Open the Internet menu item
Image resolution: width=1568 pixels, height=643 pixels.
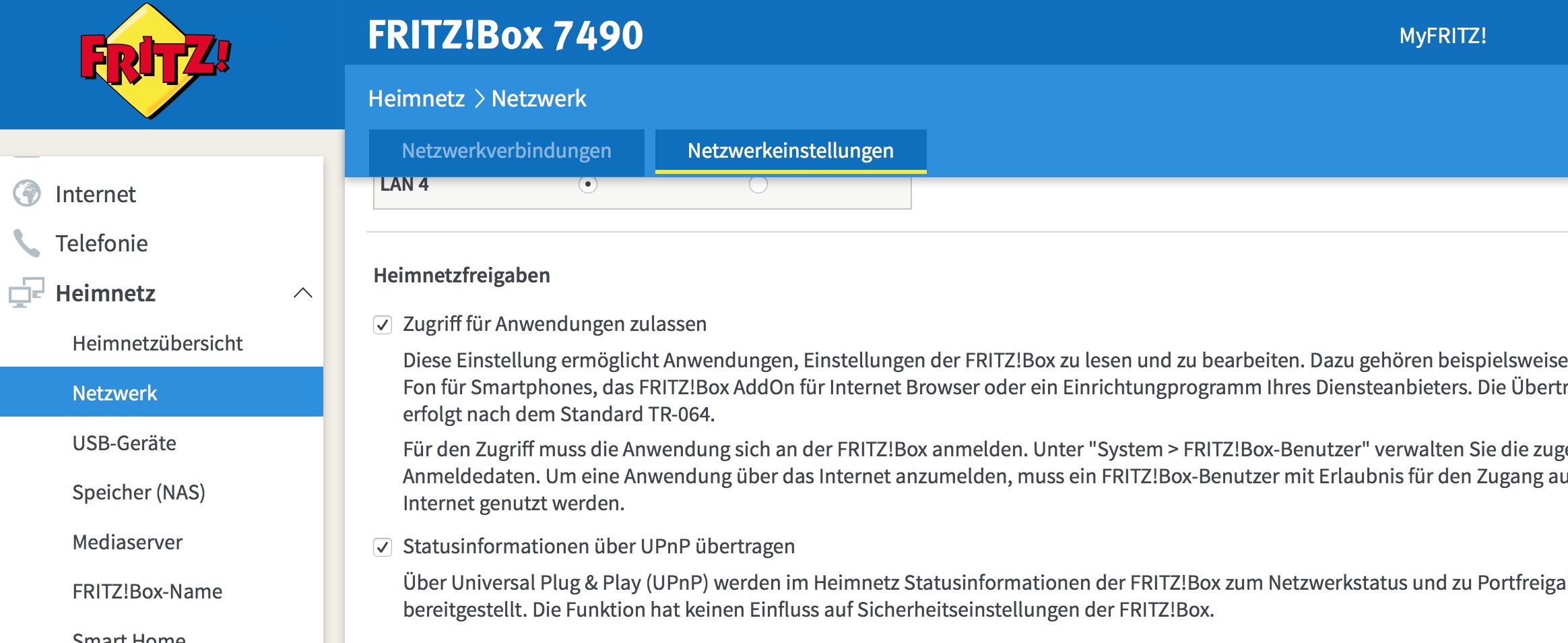(96, 194)
